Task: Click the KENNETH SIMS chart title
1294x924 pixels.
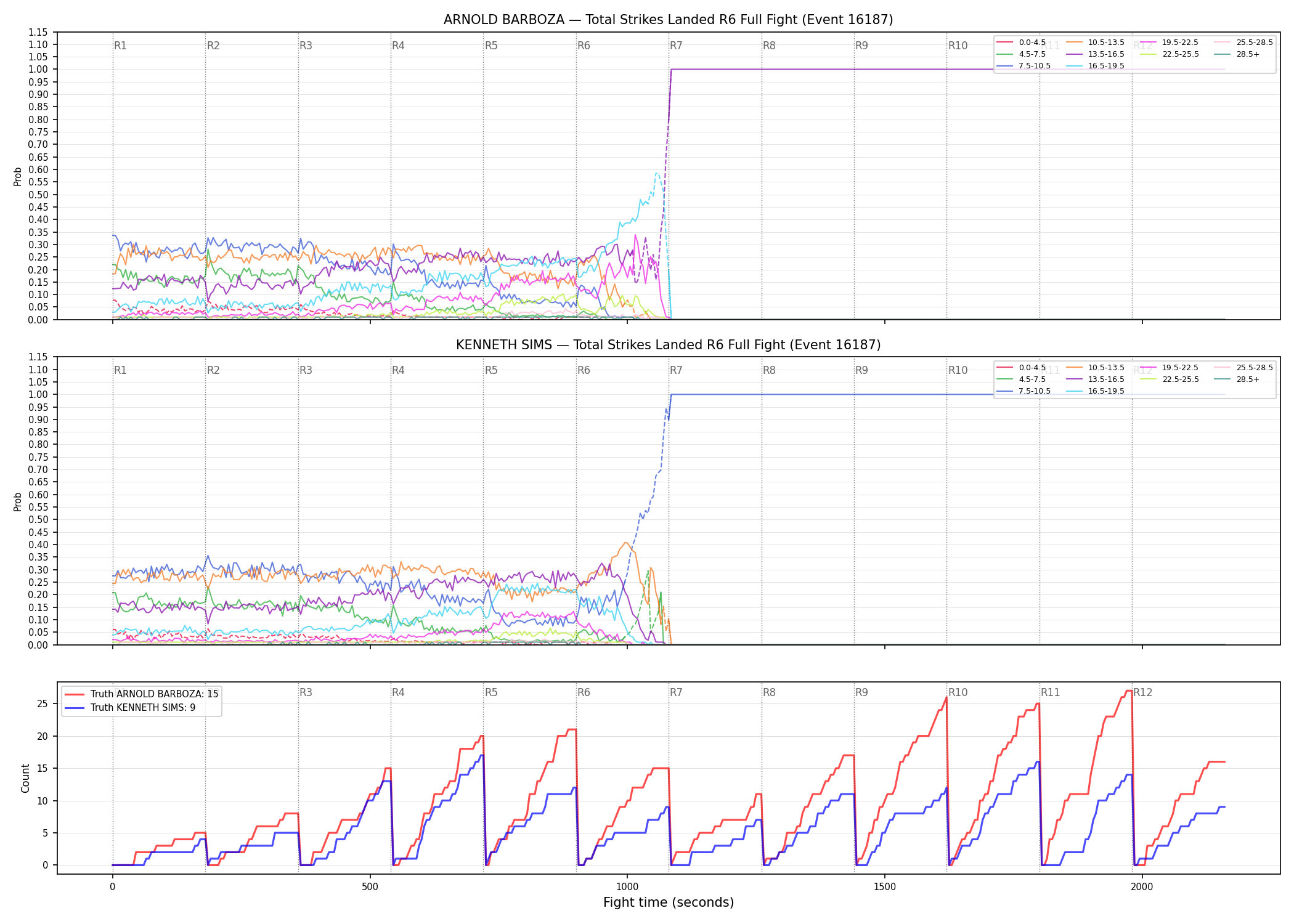Action: click(x=668, y=345)
